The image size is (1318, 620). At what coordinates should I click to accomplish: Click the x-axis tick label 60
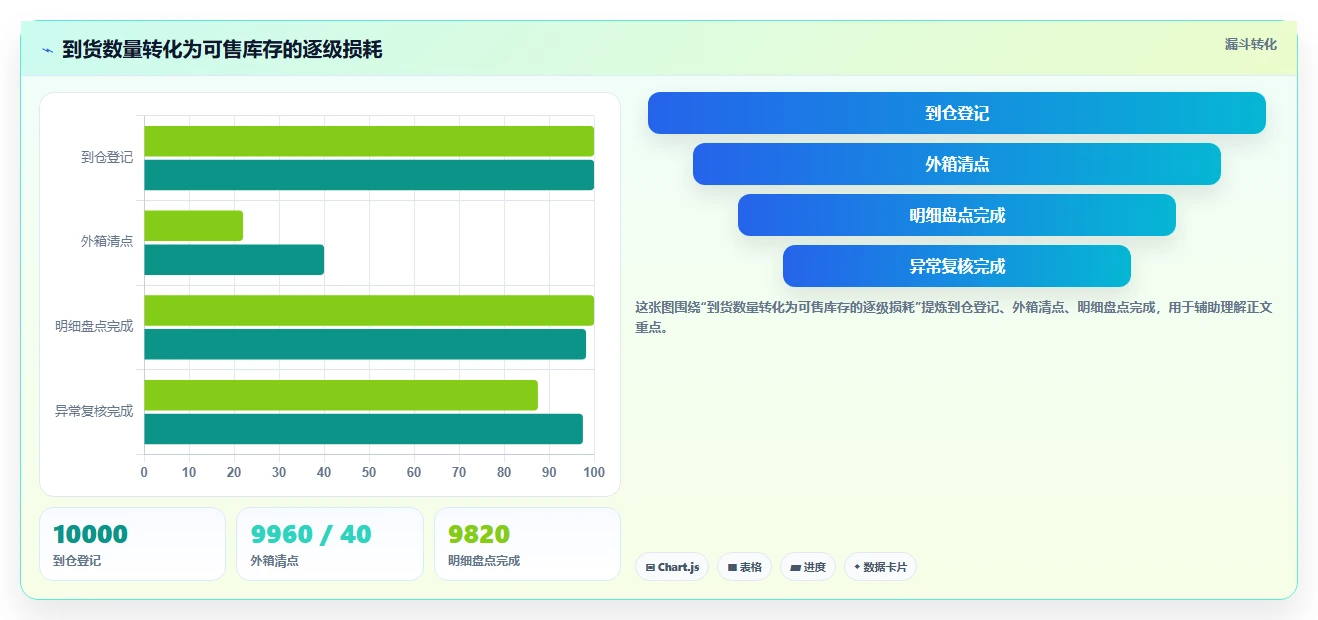(x=414, y=472)
